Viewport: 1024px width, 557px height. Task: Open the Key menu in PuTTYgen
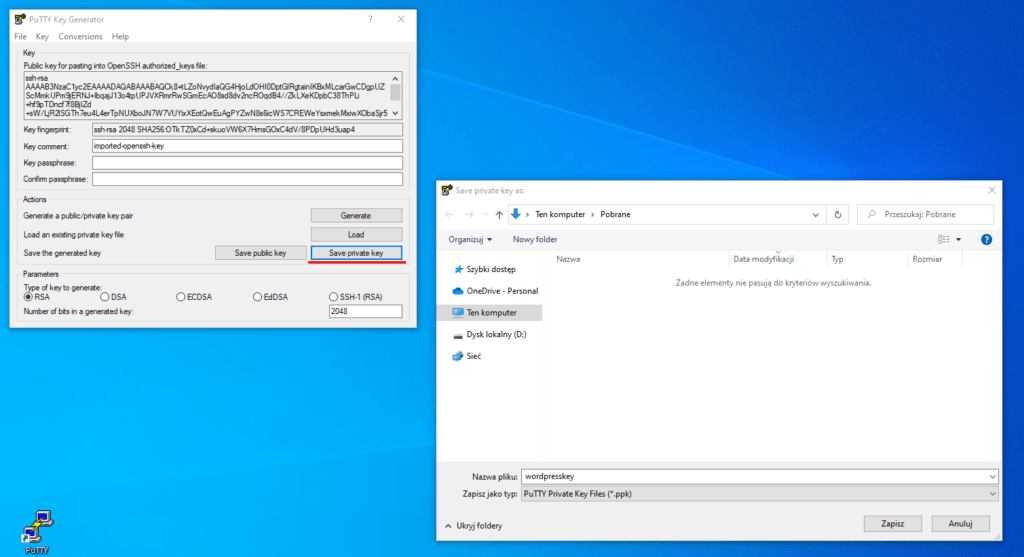pyautogui.click(x=42, y=37)
